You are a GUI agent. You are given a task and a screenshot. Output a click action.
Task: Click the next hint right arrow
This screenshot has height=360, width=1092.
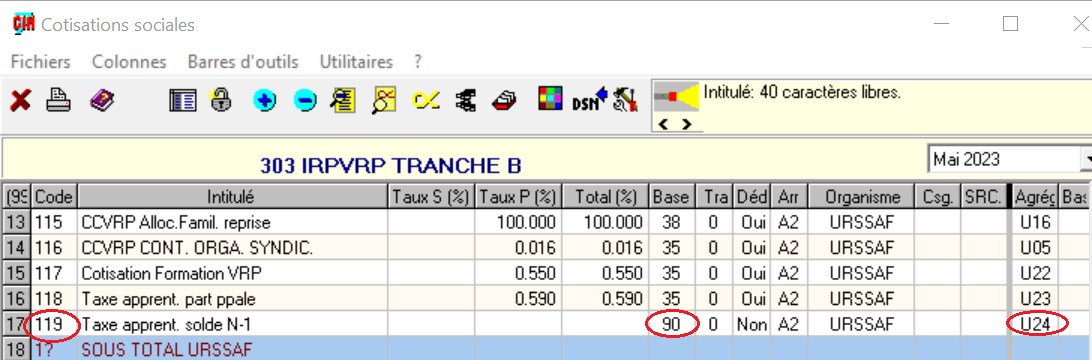(686, 125)
